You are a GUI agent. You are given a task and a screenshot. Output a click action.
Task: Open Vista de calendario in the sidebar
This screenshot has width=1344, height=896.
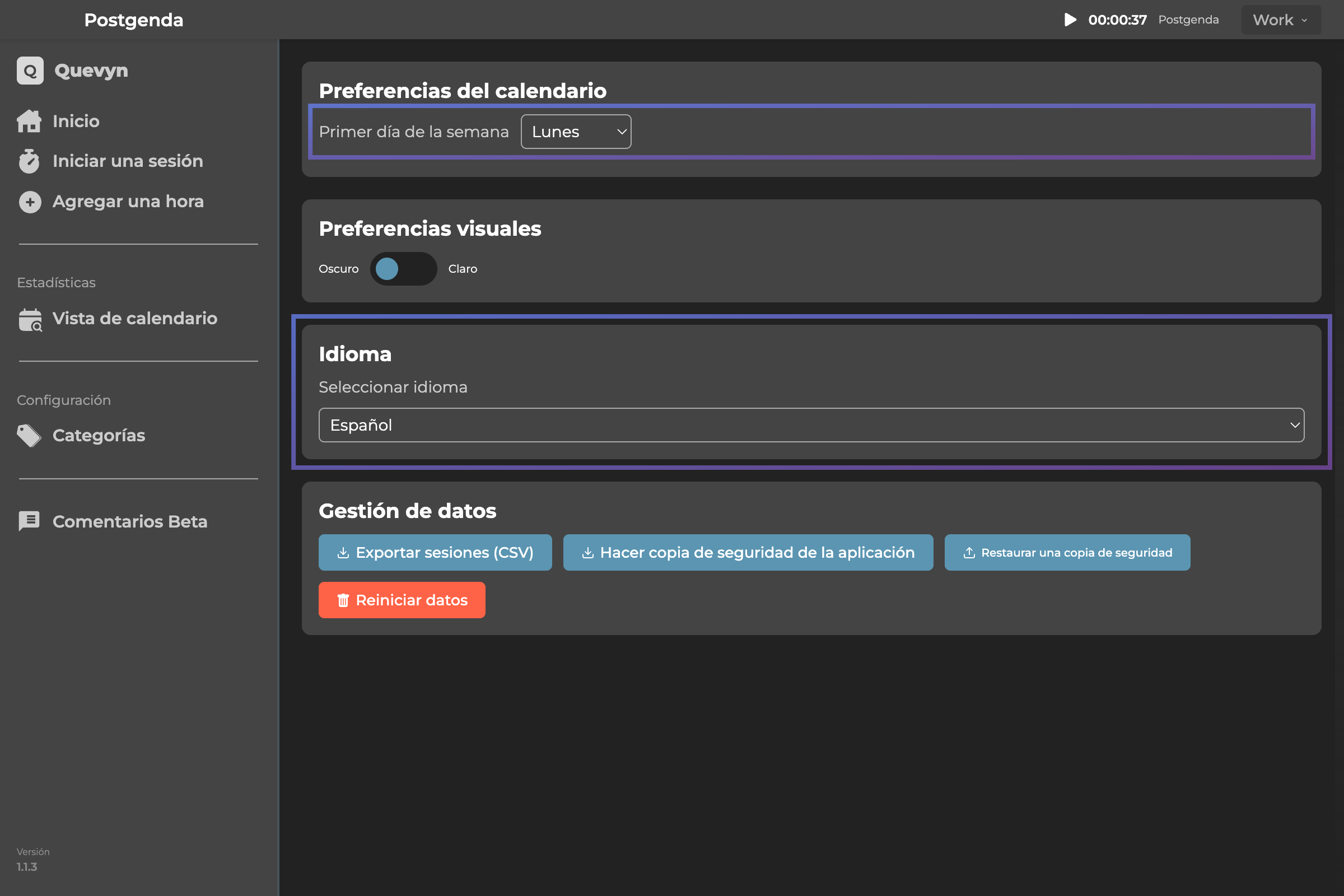[135, 319]
